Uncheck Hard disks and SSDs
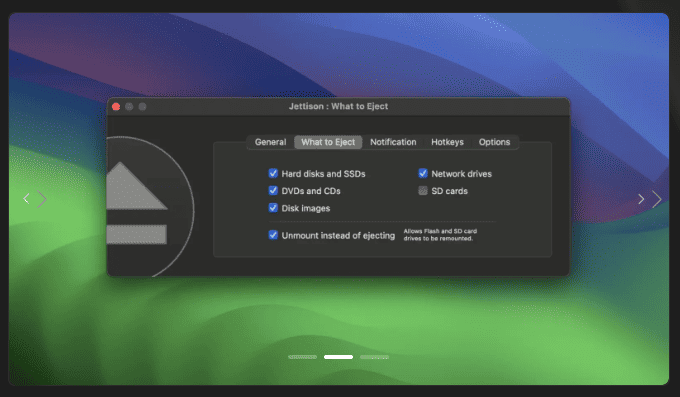Screen dimensions: 680x397 tap(273, 174)
